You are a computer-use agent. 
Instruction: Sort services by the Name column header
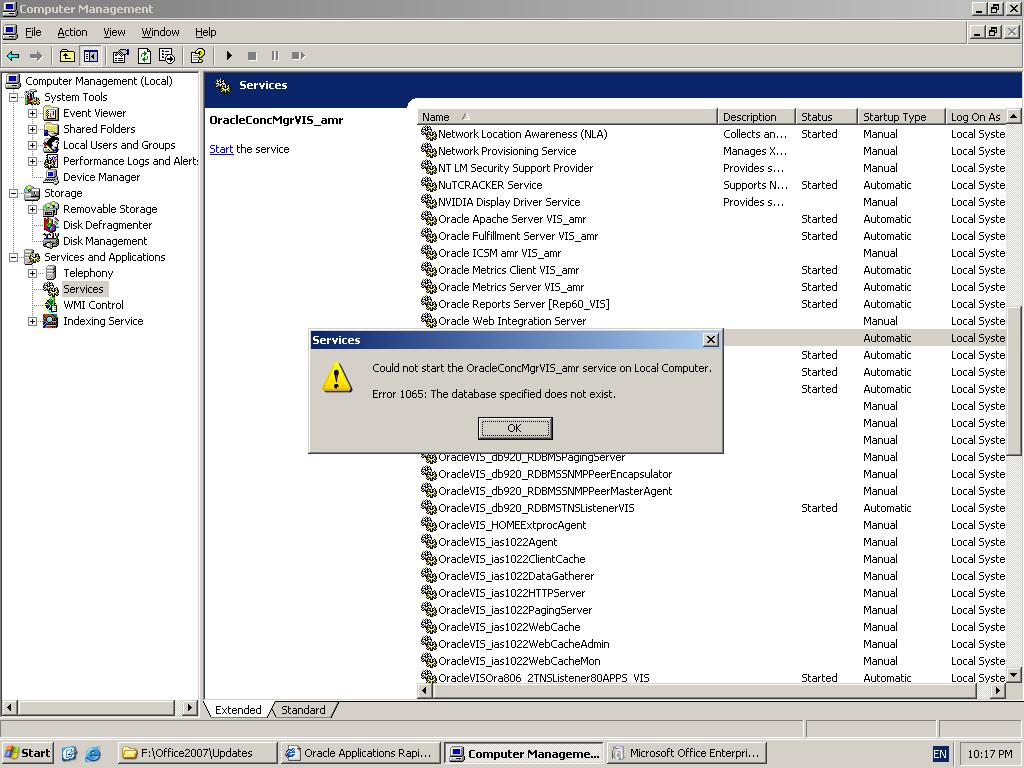click(565, 117)
